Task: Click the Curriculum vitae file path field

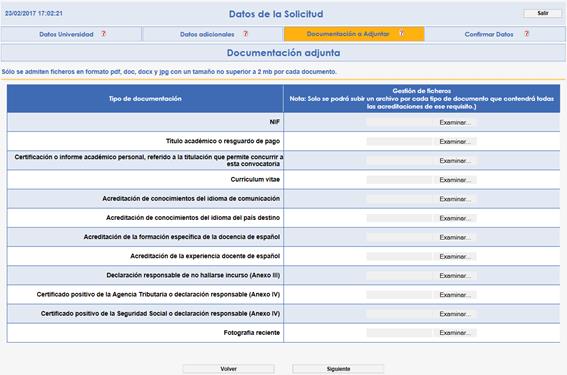Action: pos(399,180)
